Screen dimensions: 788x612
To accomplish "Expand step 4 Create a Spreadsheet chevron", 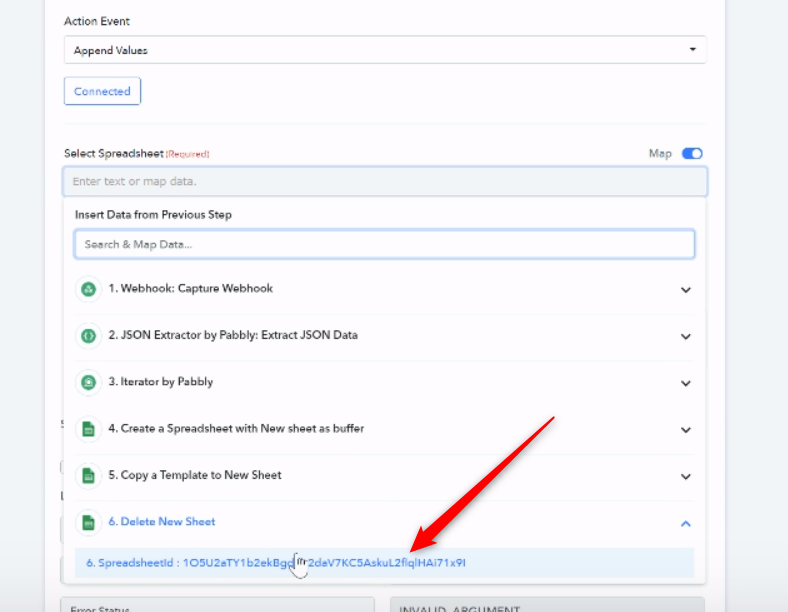I will pos(685,430).
